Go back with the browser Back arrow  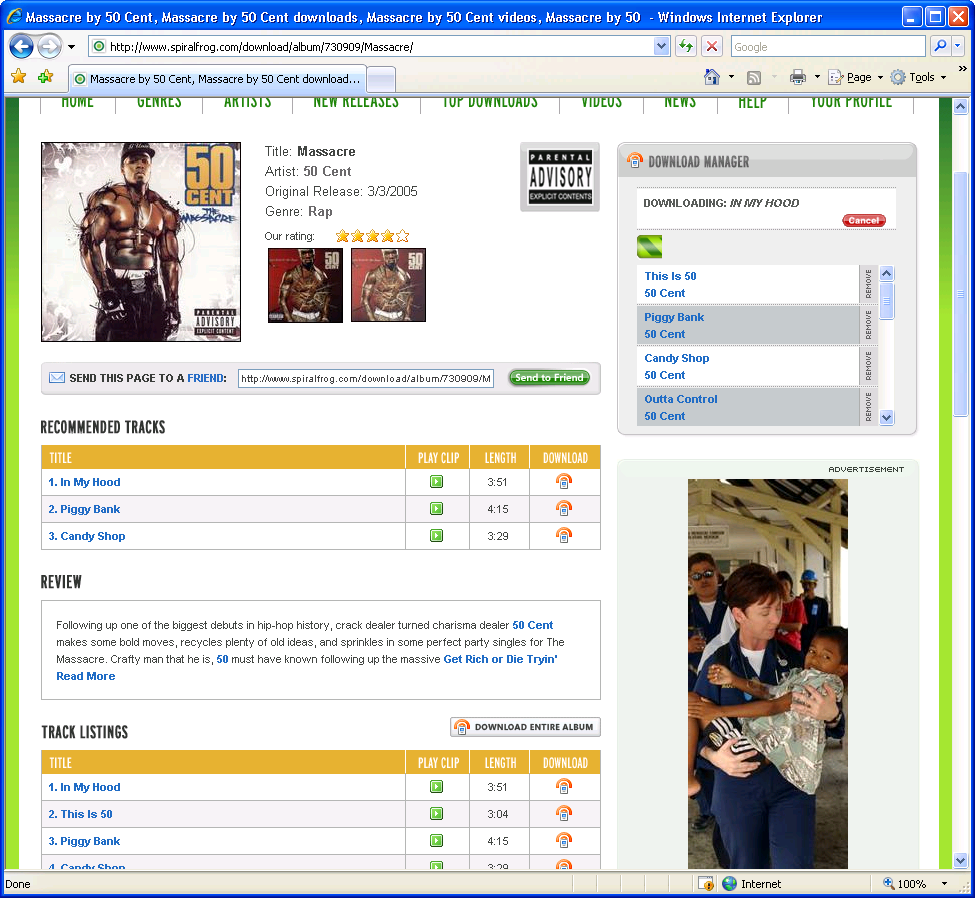21,47
